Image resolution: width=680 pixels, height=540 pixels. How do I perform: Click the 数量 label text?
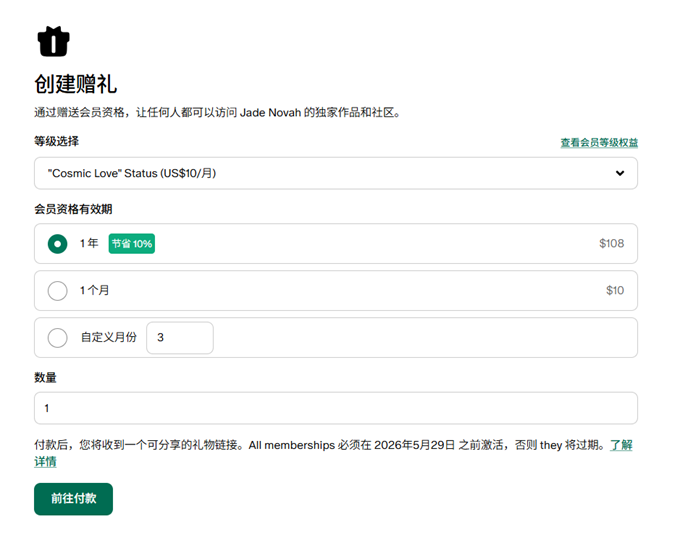coord(46,378)
